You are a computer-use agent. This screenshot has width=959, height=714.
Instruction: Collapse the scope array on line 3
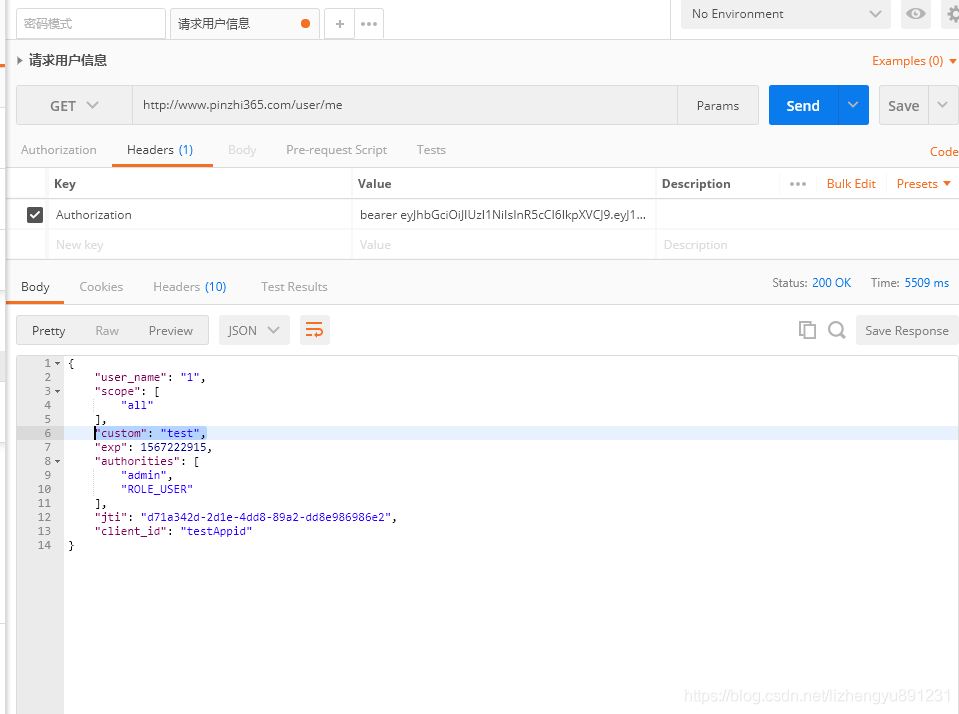[57, 391]
